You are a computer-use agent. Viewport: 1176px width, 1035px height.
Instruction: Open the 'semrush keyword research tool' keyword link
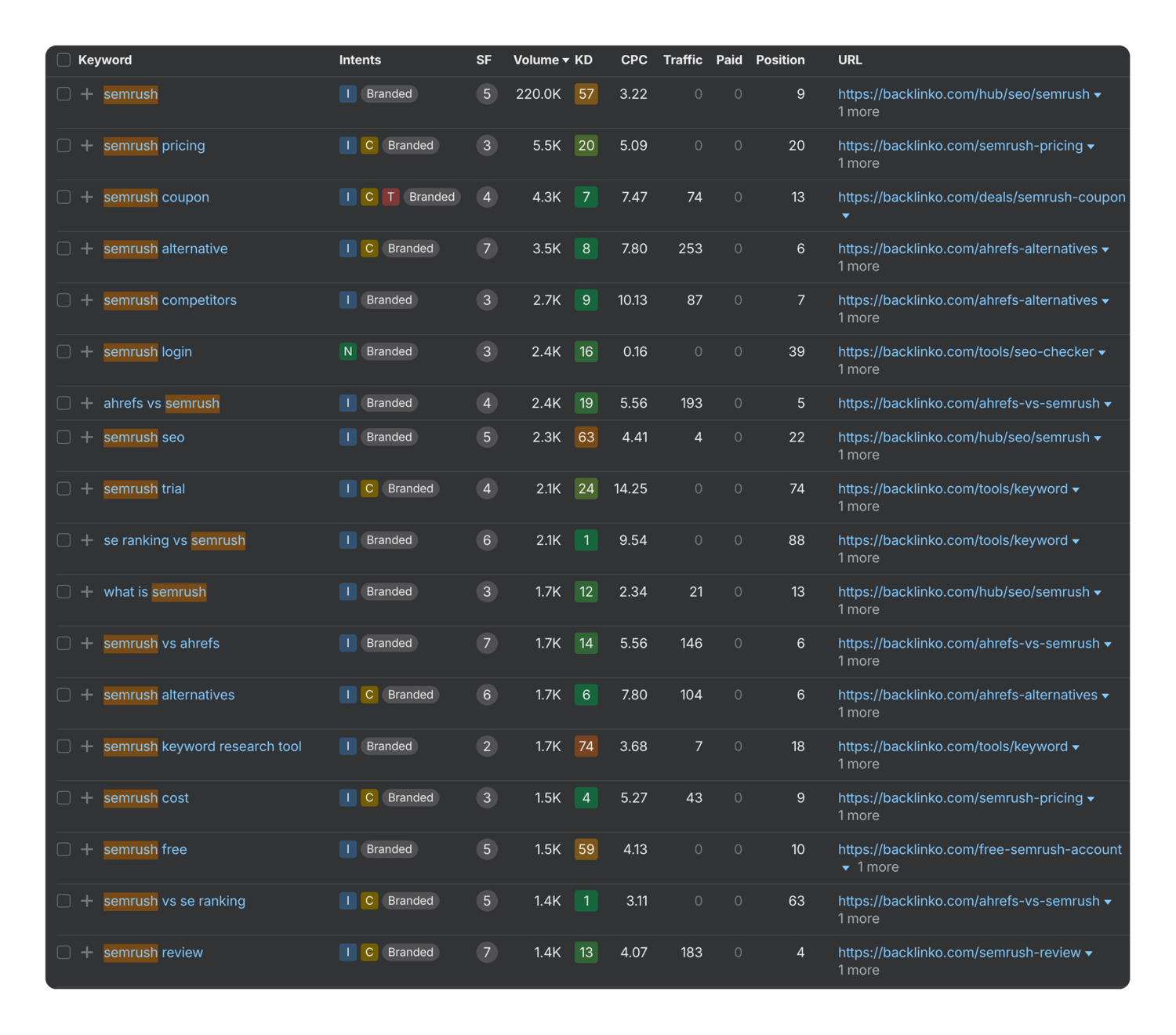click(202, 746)
